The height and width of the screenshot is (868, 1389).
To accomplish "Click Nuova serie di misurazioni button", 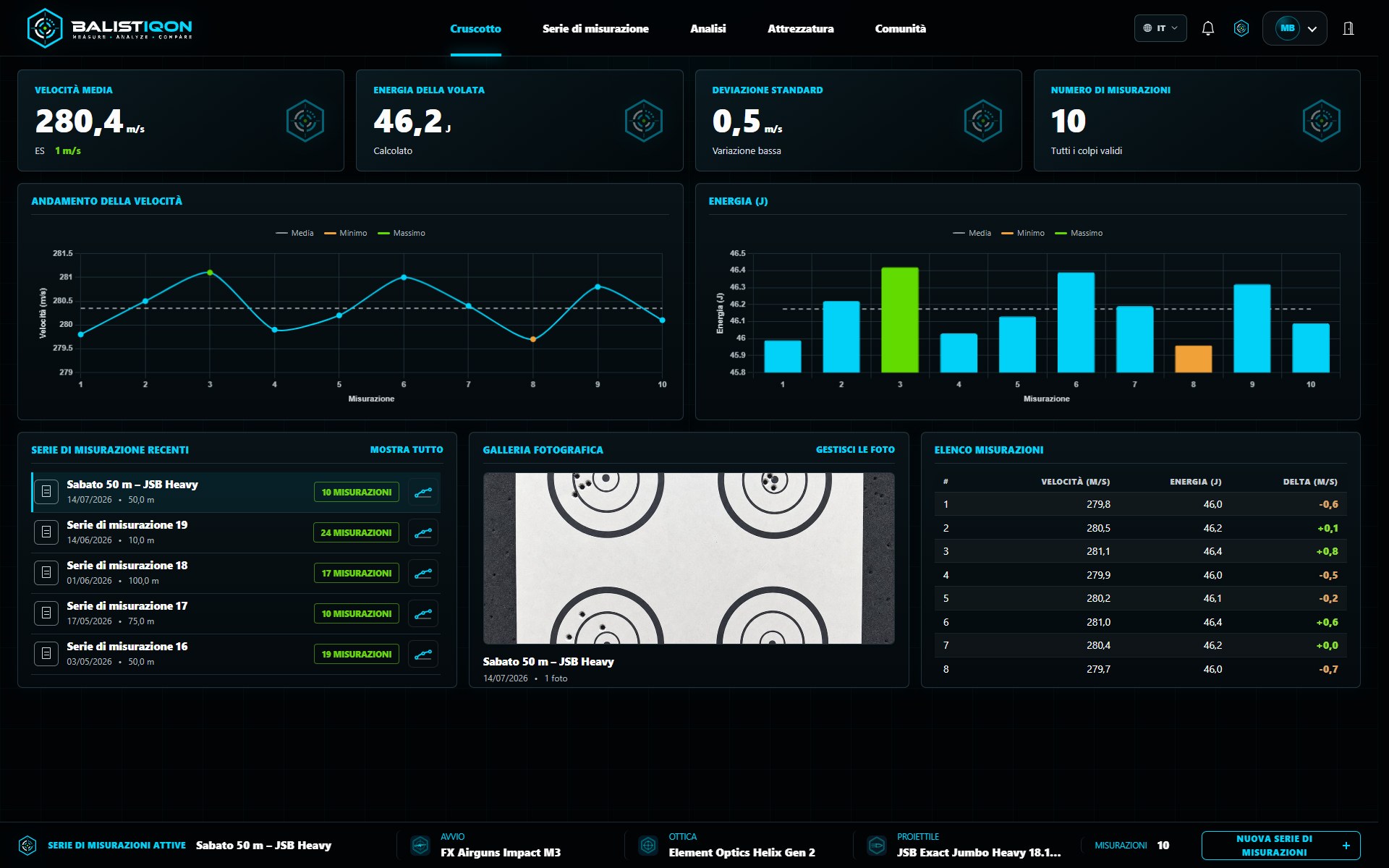I will [x=1280, y=846].
